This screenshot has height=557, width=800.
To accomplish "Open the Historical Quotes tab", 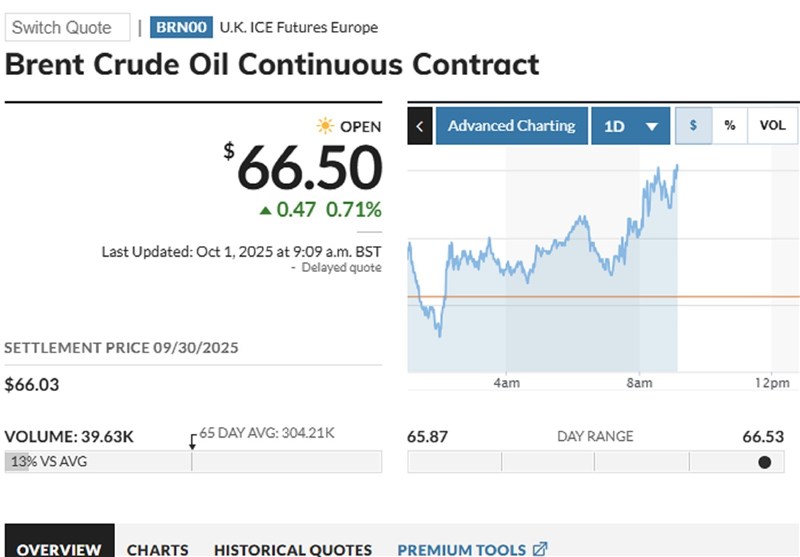I will [292, 549].
